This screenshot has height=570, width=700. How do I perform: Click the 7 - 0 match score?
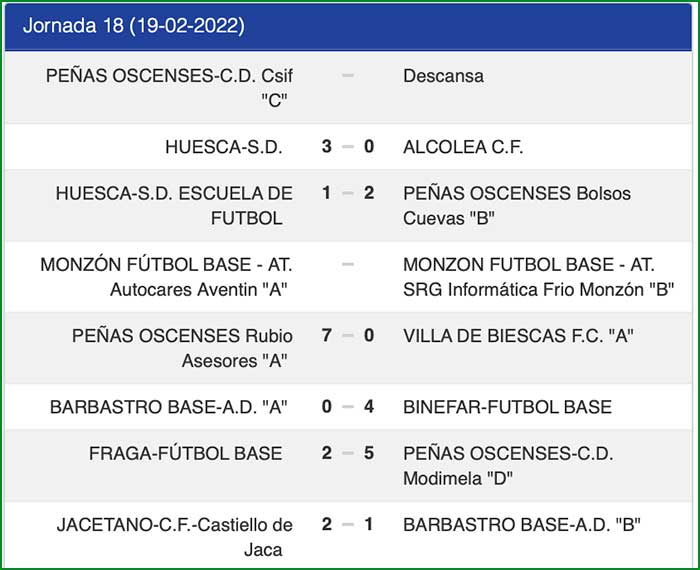[x=347, y=336]
